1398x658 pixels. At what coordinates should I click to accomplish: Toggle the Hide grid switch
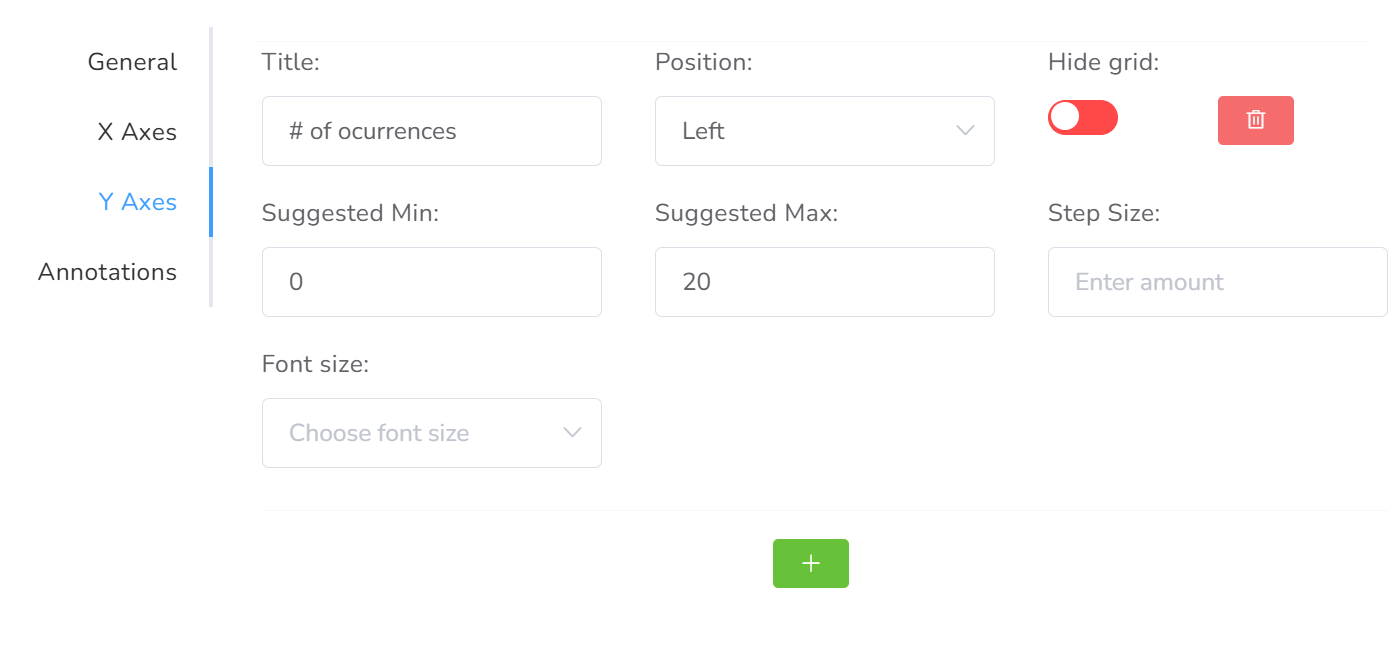(x=1082, y=118)
